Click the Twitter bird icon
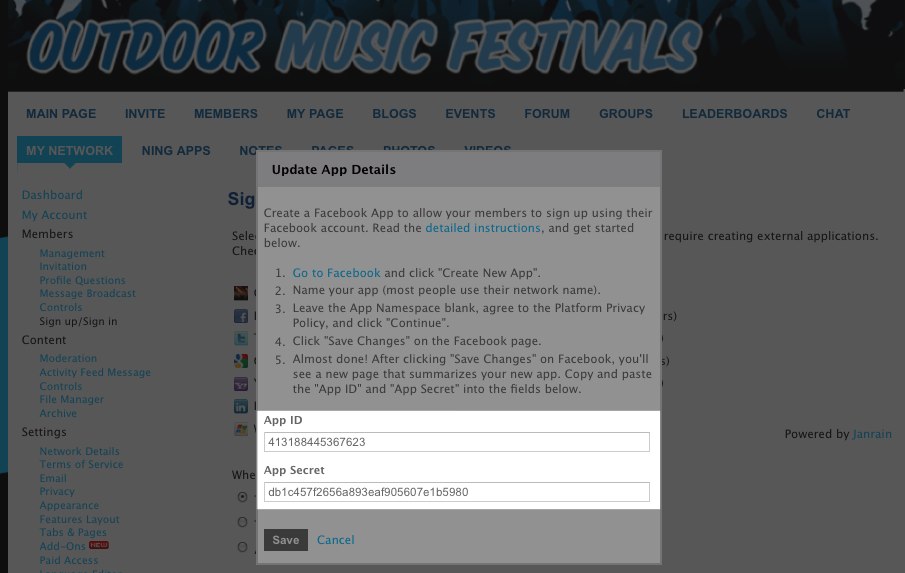 [x=241, y=339]
